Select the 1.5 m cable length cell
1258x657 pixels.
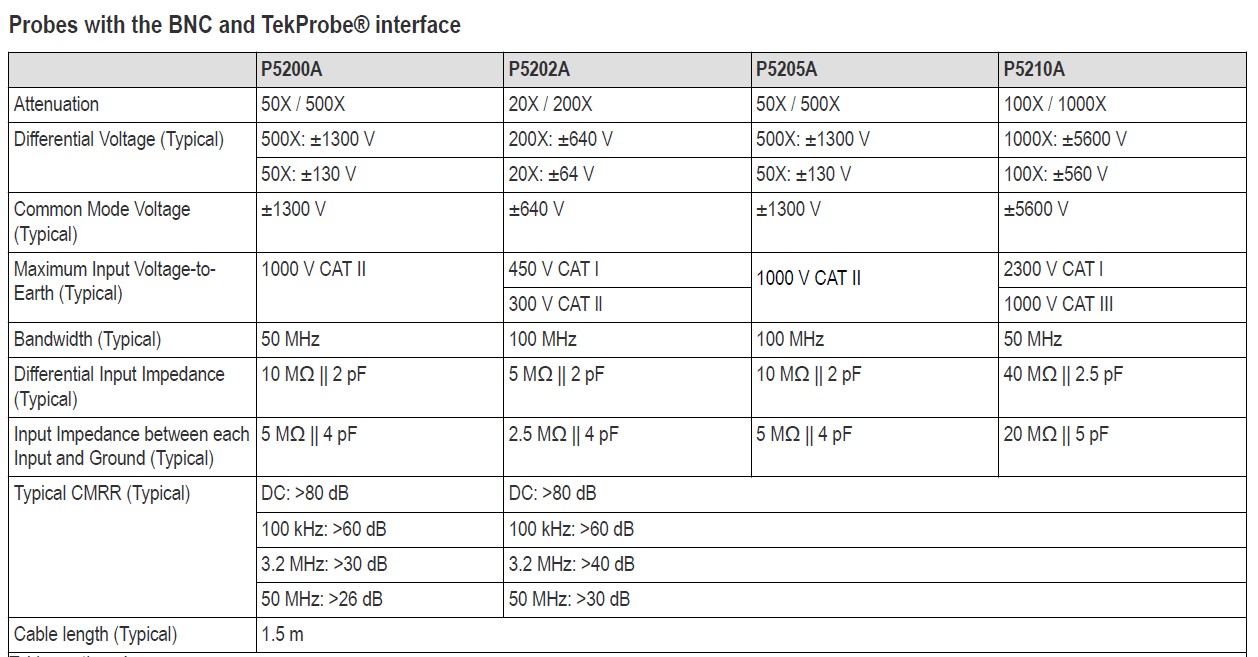click(x=283, y=634)
